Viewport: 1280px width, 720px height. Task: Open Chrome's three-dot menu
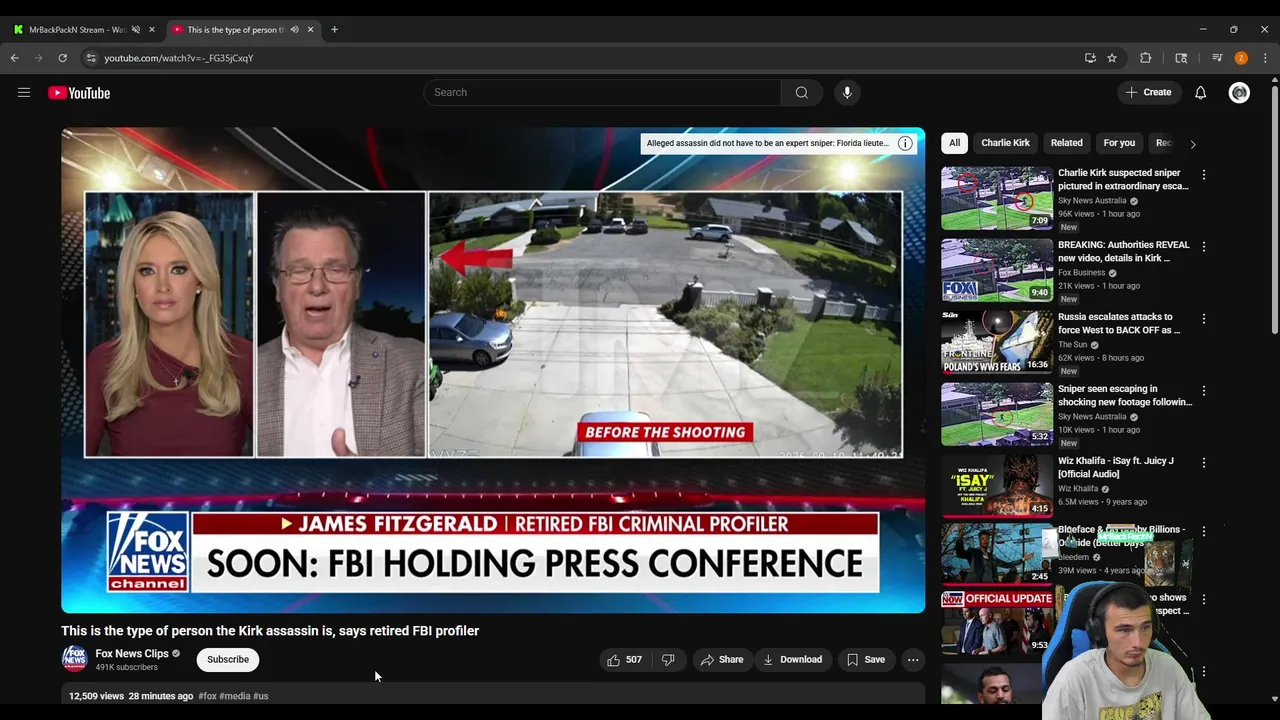coord(1265,58)
